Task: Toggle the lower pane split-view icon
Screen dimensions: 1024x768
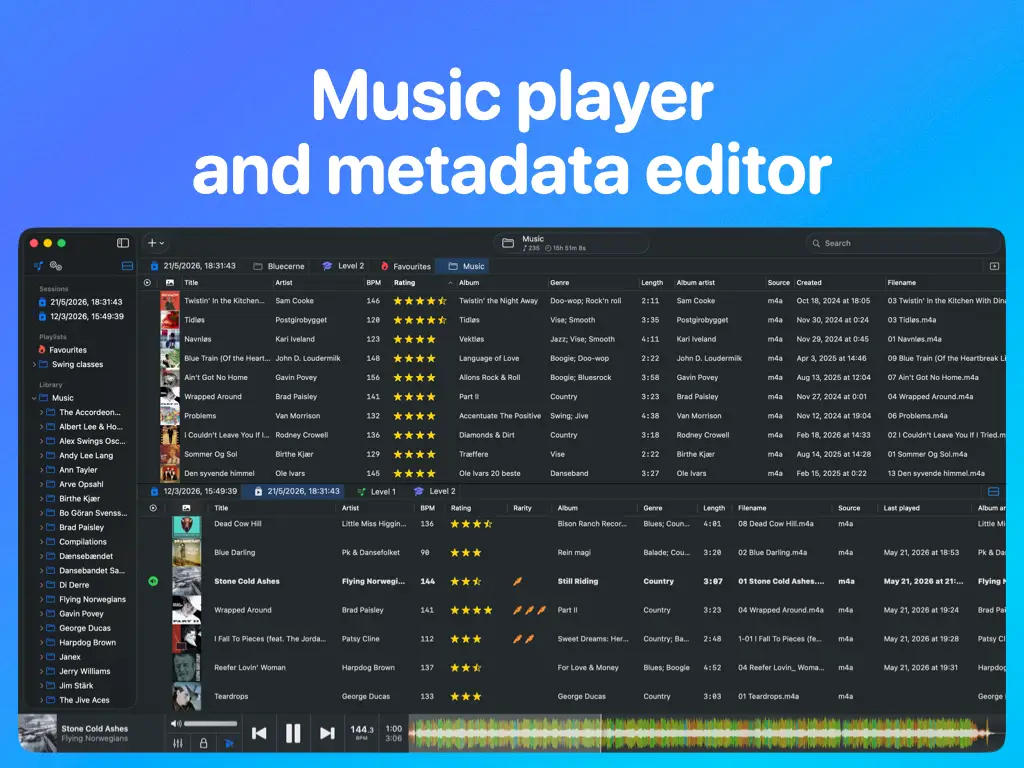Action: coord(993,491)
